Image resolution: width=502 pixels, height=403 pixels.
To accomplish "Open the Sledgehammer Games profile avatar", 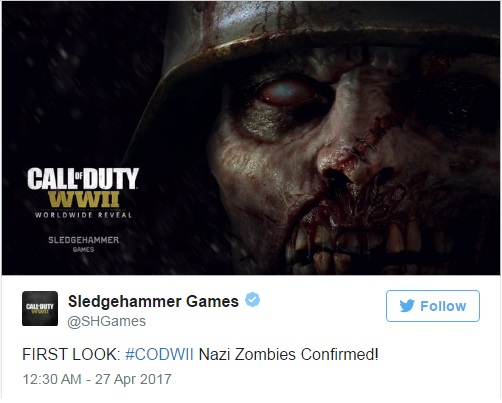I will click(x=40, y=308).
